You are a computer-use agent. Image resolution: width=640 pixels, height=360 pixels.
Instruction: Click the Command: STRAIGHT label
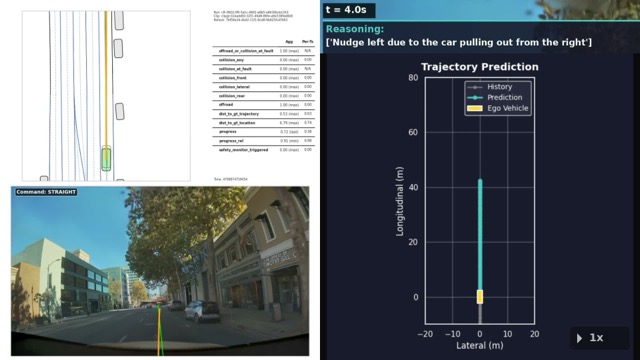pyautogui.click(x=46, y=192)
